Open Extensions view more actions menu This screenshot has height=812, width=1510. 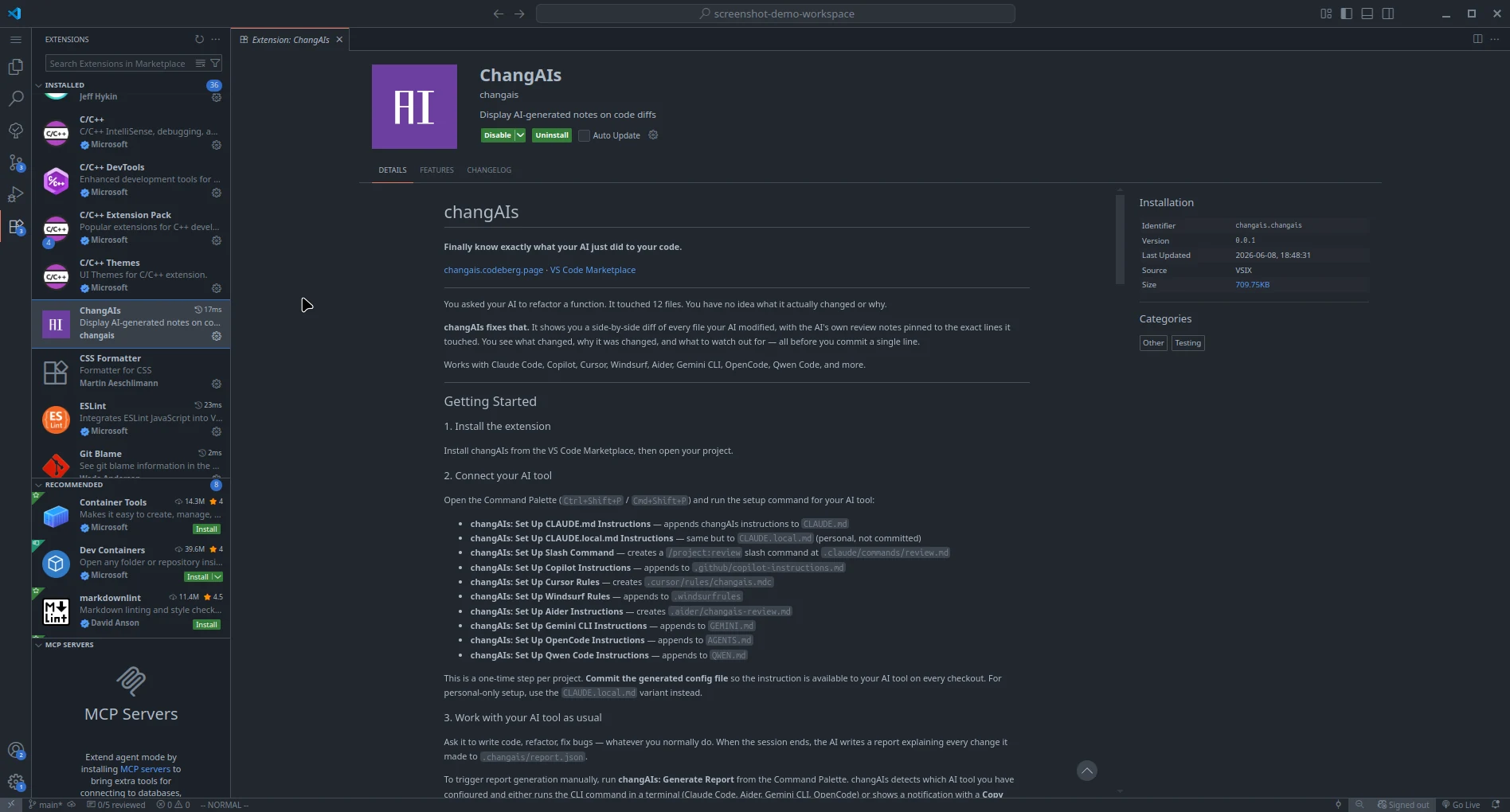coord(216,39)
